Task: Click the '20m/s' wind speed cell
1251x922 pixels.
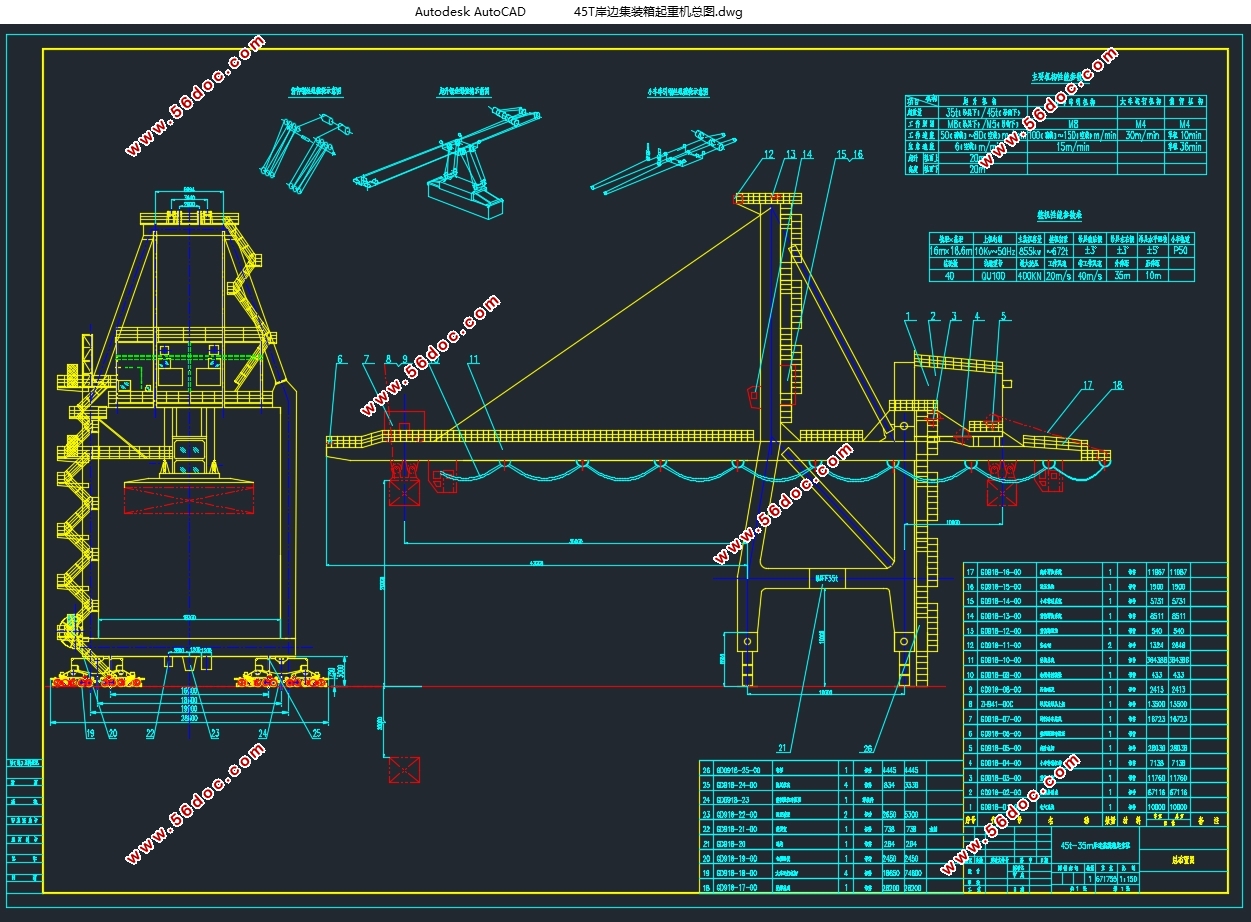Action: (x=1058, y=276)
